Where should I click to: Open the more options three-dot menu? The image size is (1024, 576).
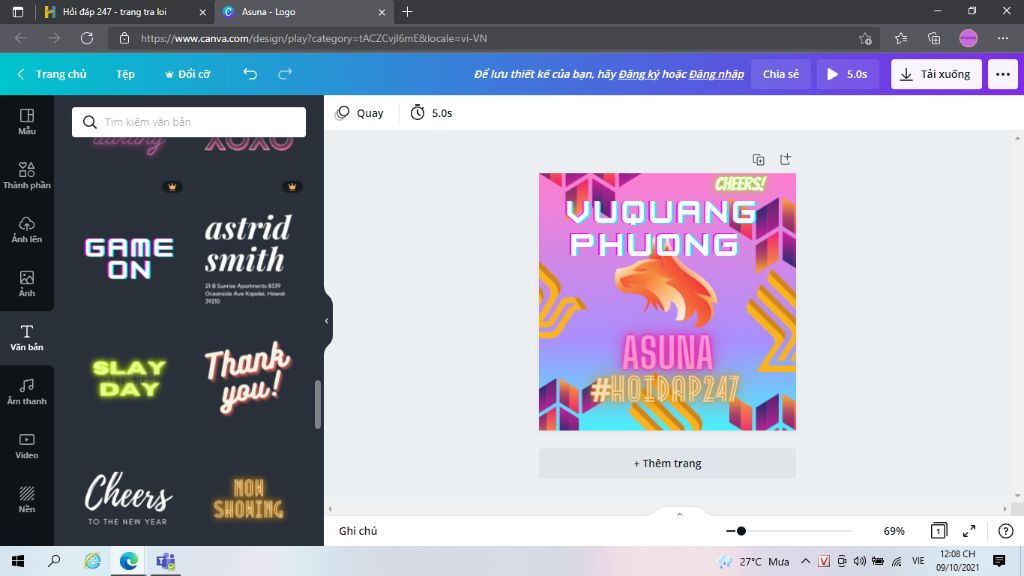tap(1003, 74)
